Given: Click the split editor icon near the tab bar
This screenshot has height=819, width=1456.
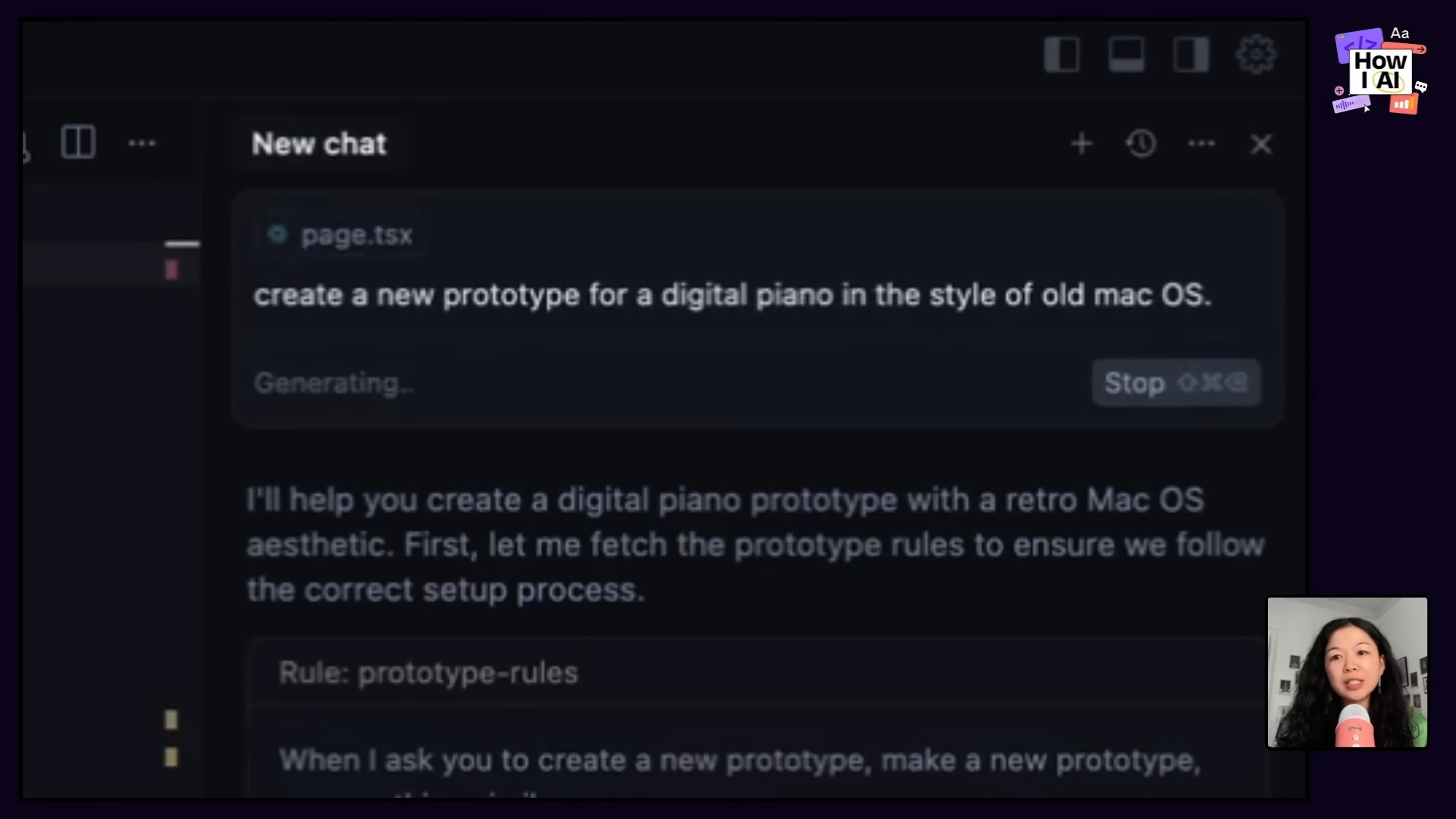Looking at the screenshot, I should [78, 142].
